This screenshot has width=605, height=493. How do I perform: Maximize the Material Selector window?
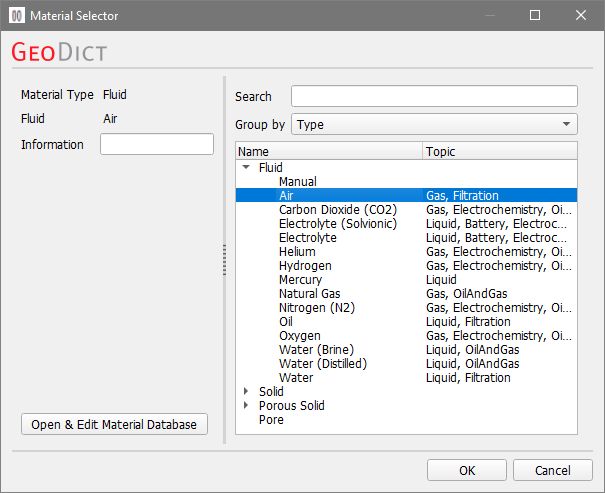pos(535,15)
